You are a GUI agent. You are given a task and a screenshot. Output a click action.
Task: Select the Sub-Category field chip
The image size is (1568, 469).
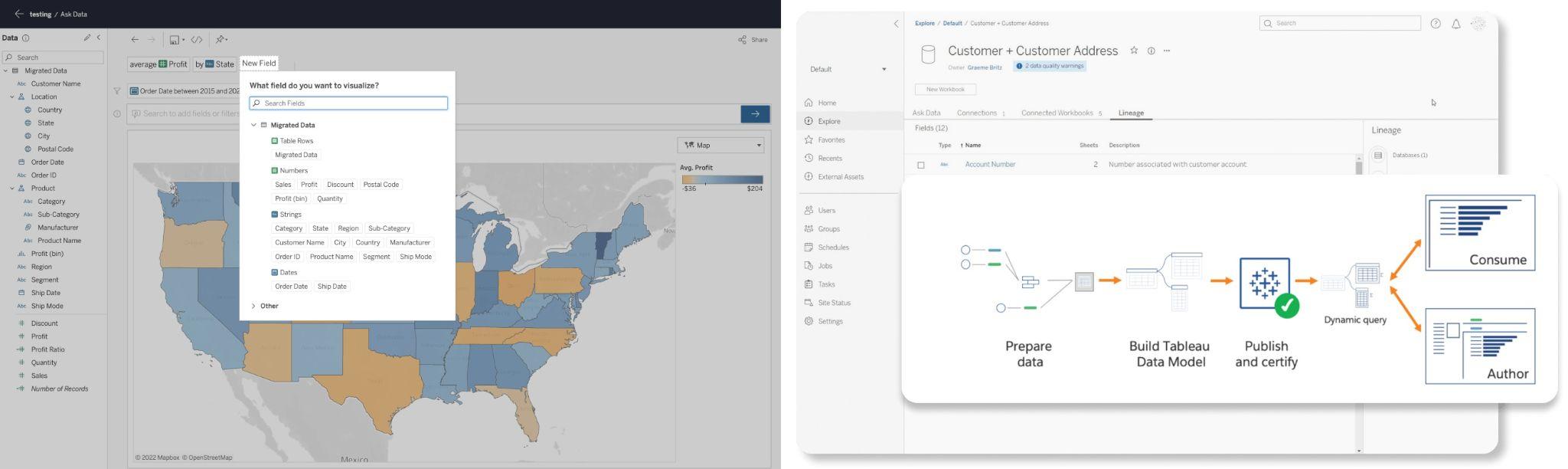click(389, 228)
